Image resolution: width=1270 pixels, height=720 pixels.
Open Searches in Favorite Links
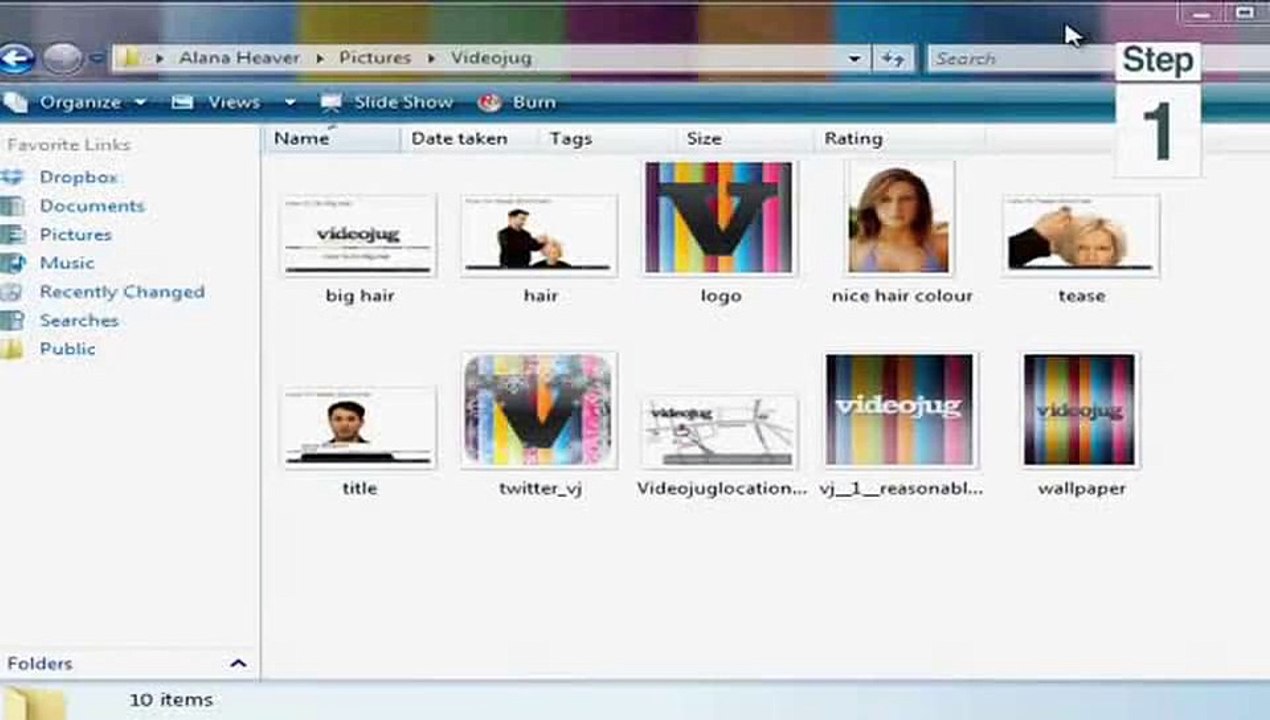click(79, 321)
